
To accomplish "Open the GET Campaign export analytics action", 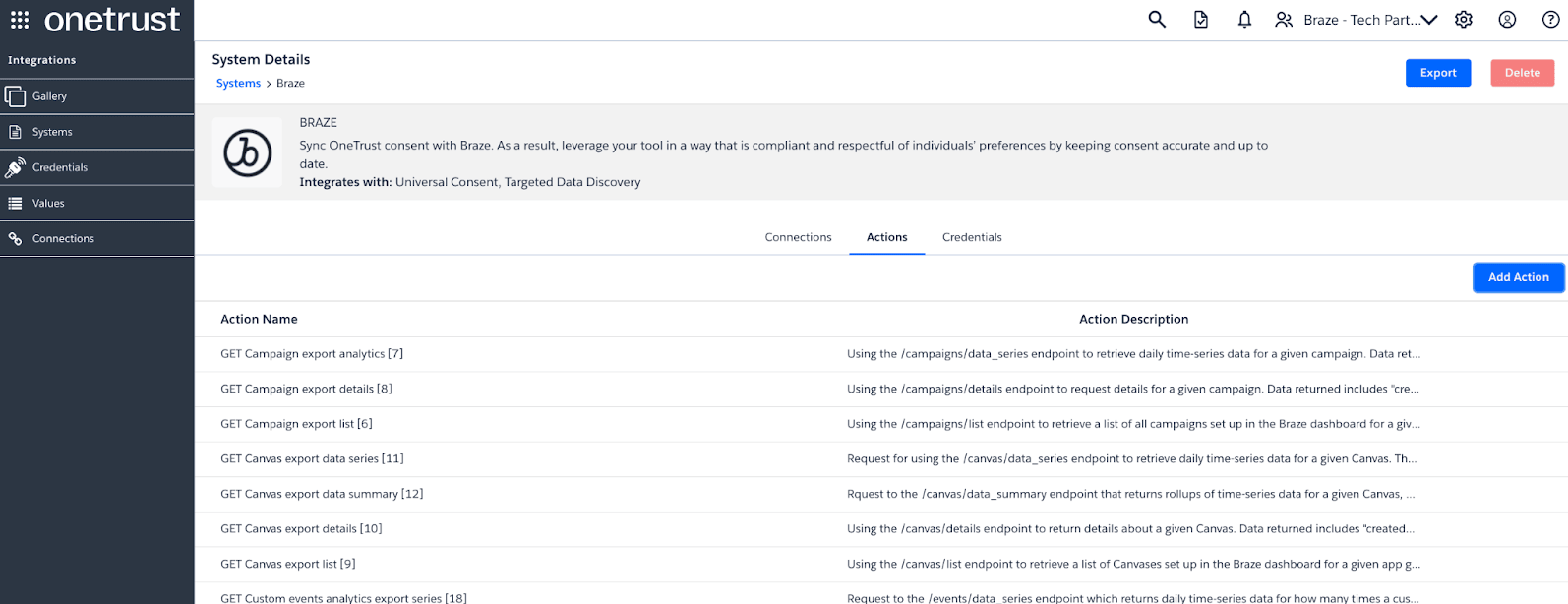I will (x=312, y=354).
